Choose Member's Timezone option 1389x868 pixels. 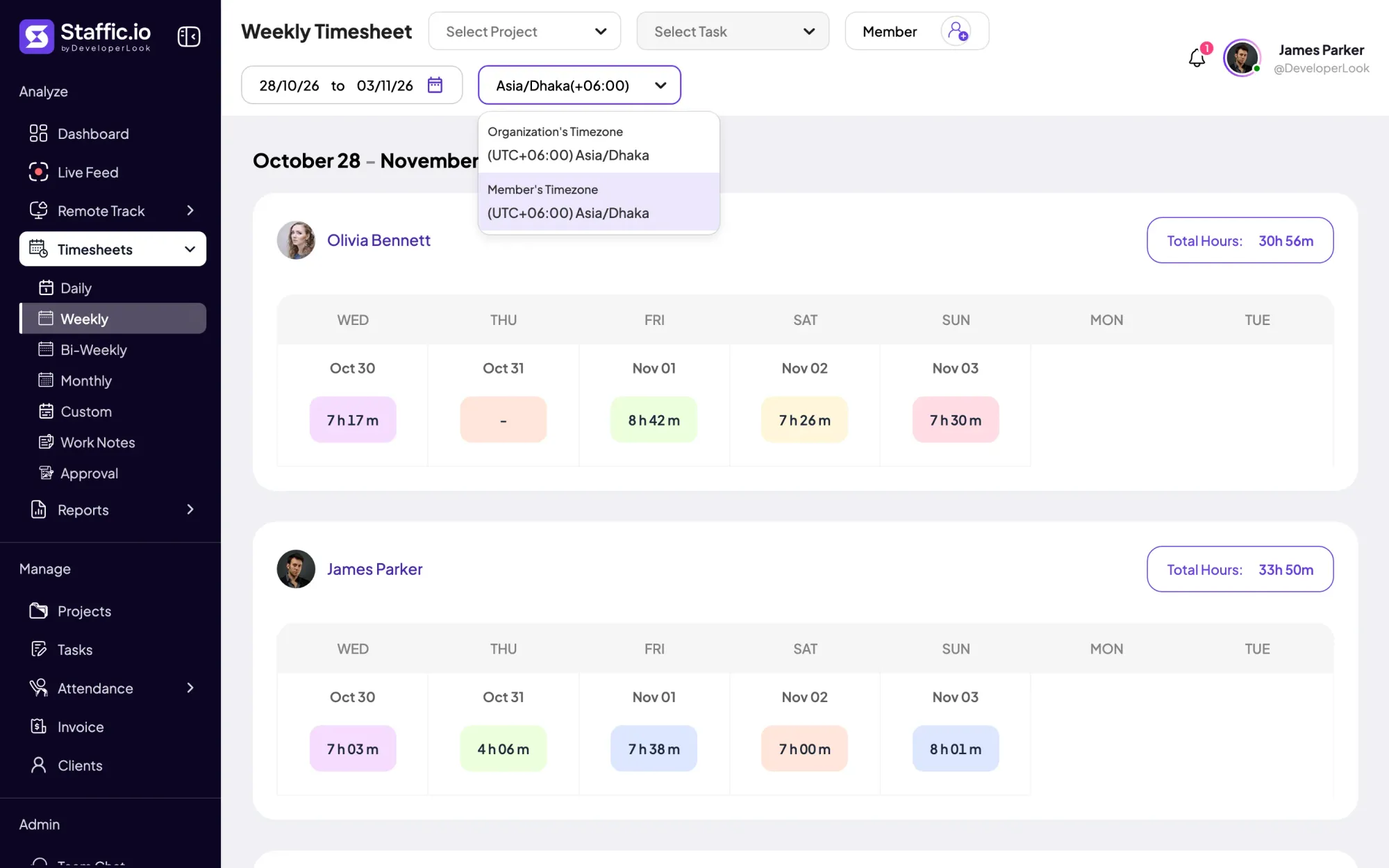pyautogui.click(x=599, y=201)
